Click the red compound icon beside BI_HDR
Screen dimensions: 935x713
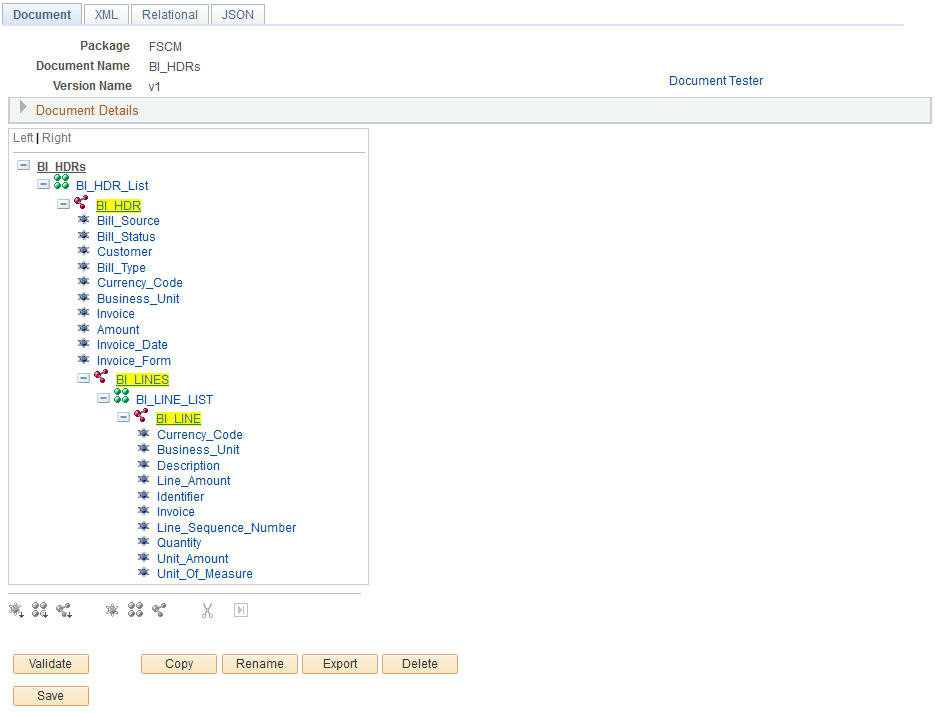pos(81,201)
